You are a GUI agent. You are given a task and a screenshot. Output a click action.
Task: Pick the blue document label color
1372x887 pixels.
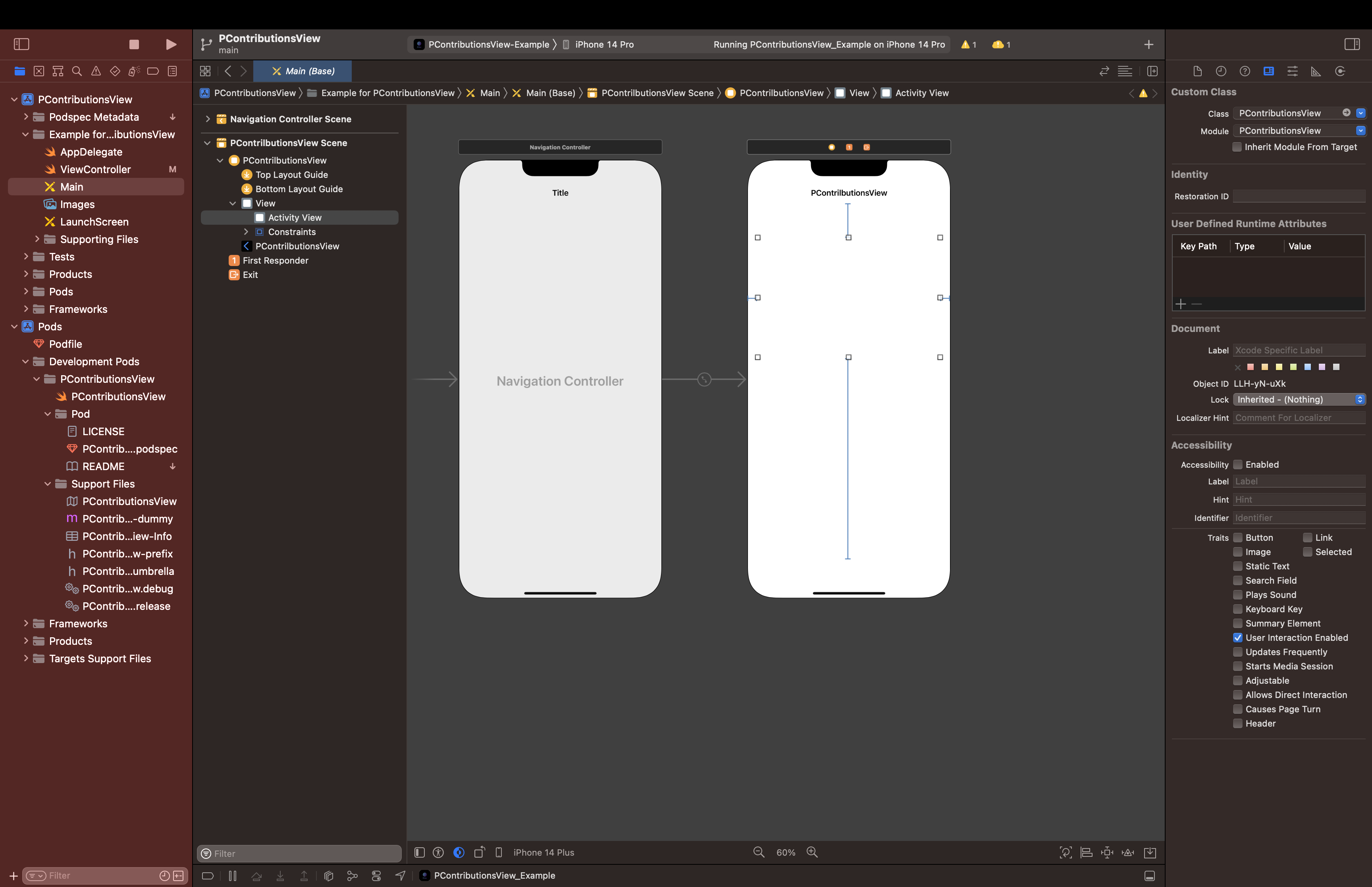click(1308, 367)
